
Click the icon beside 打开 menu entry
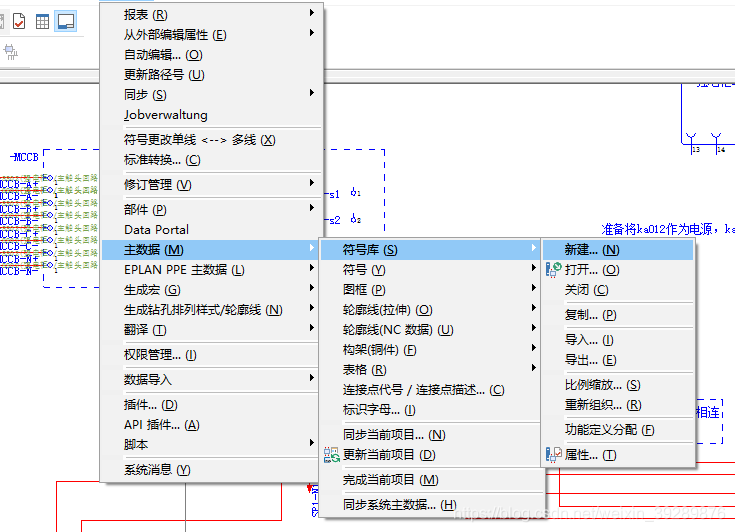[554, 270]
